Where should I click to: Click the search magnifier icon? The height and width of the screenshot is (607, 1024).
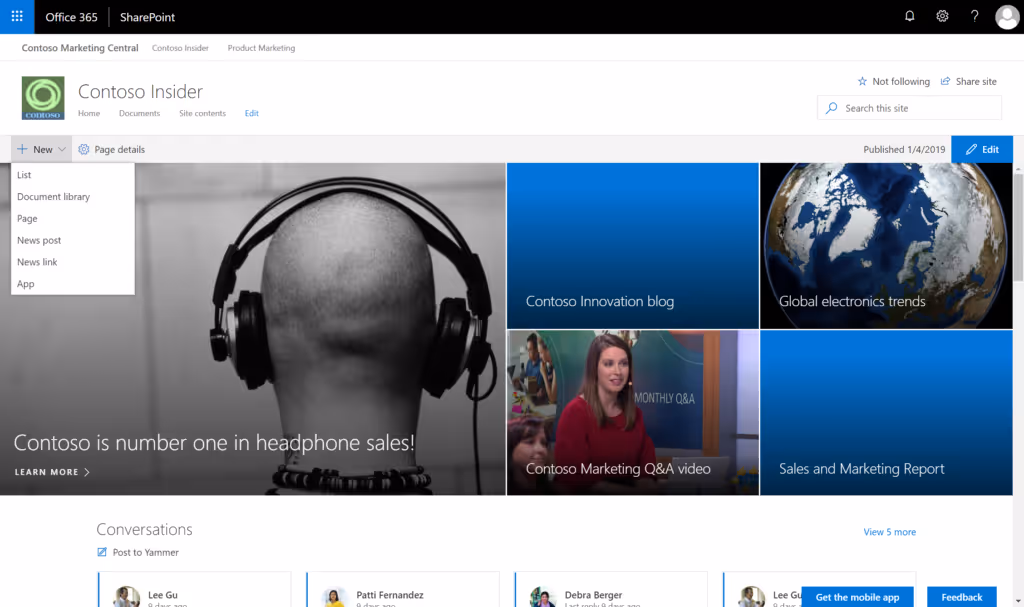(x=831, y=108)
